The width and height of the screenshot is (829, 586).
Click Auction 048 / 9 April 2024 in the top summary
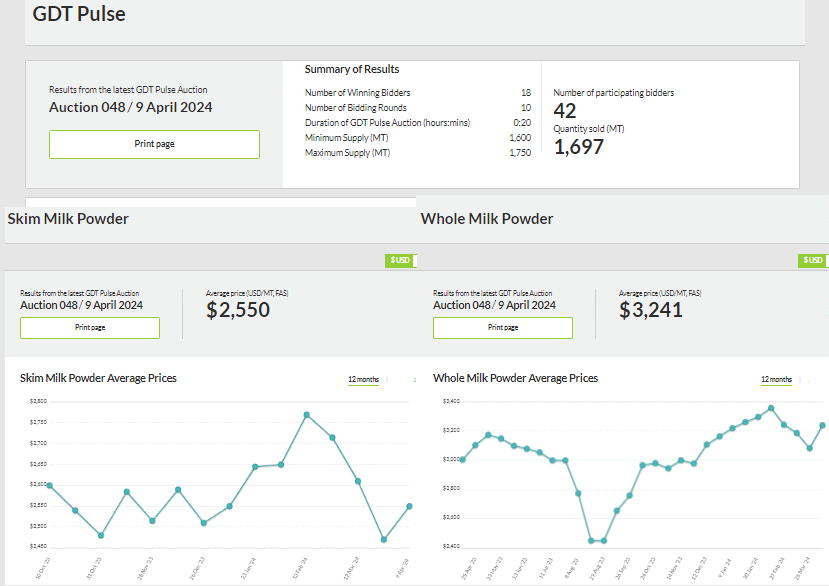pos(131,107)
